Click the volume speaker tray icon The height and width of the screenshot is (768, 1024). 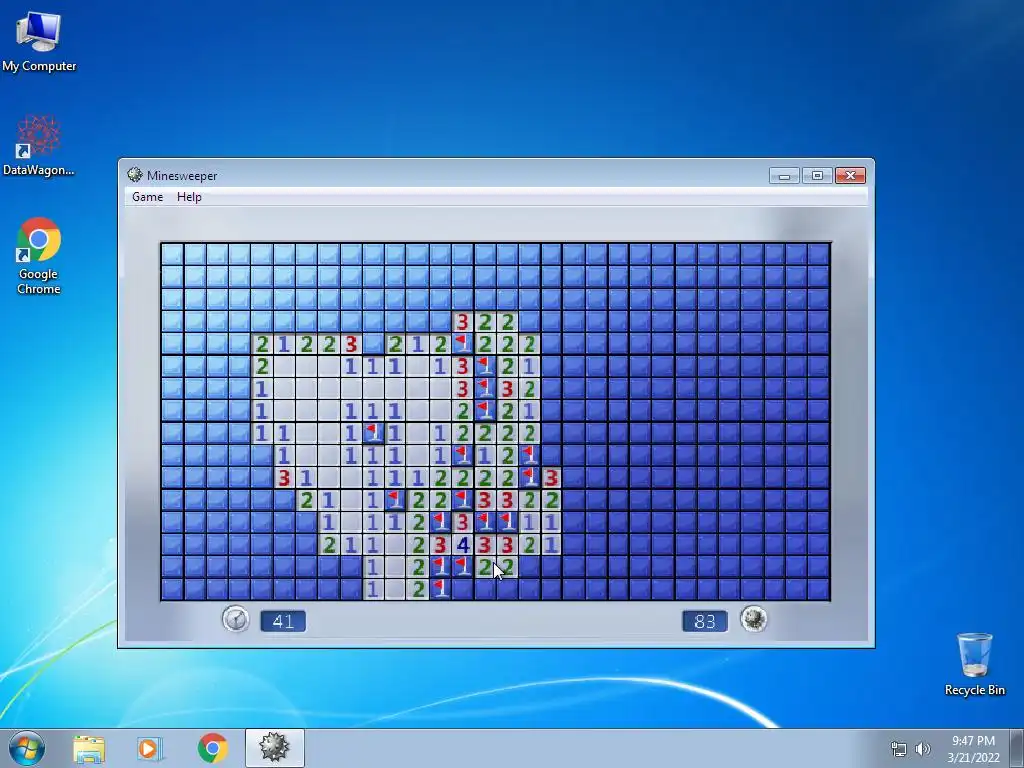pyautogui.click(x=922, y=748)
